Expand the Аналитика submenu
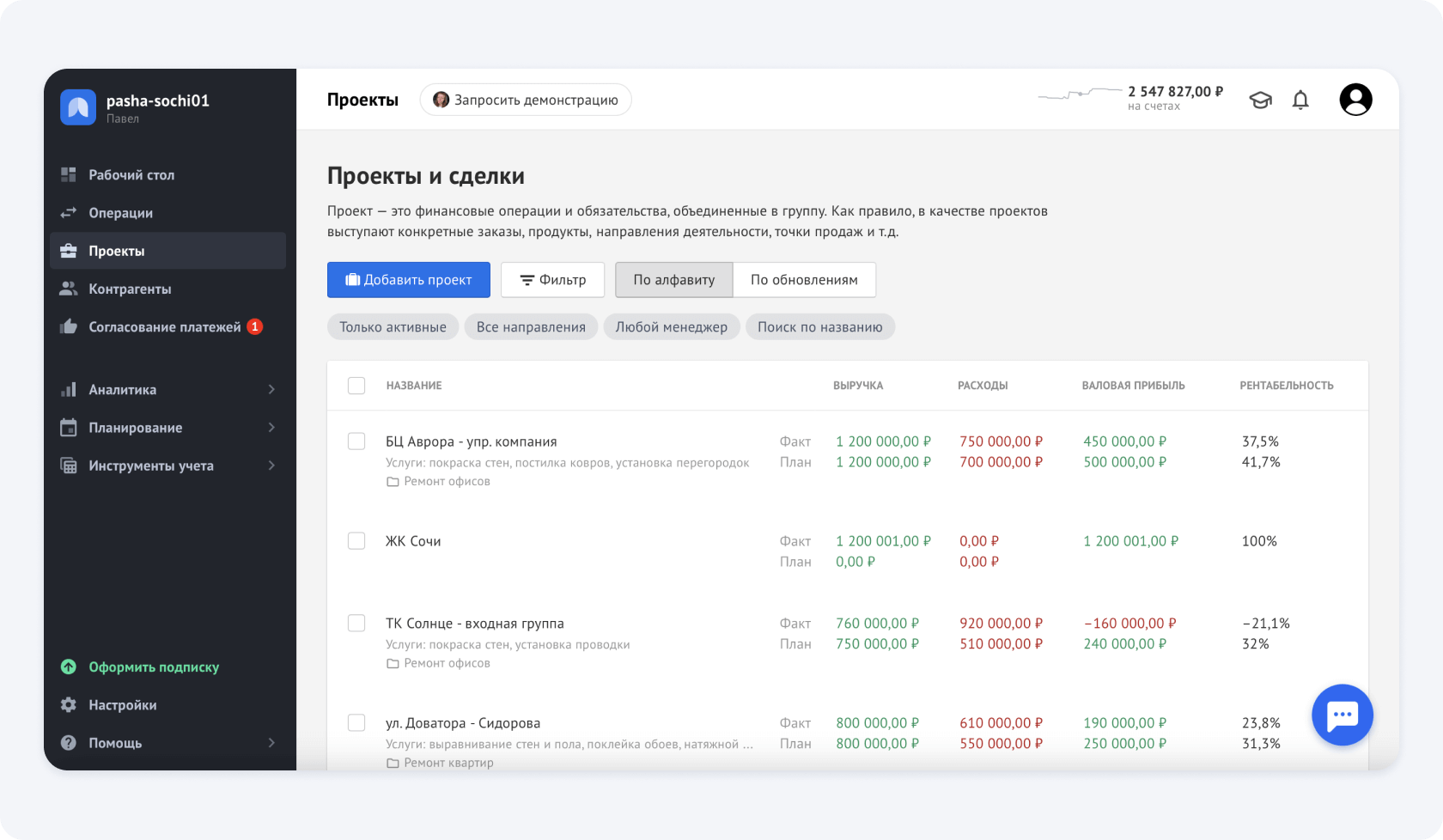The height and width of the screenshot is (840, 1443). [x=271, y=390]
